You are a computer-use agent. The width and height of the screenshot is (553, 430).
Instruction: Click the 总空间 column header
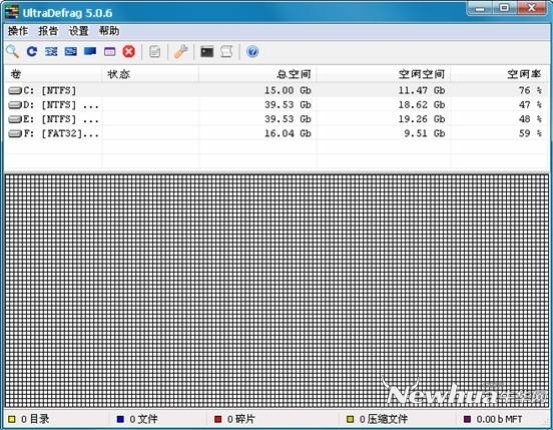point(257,74)
